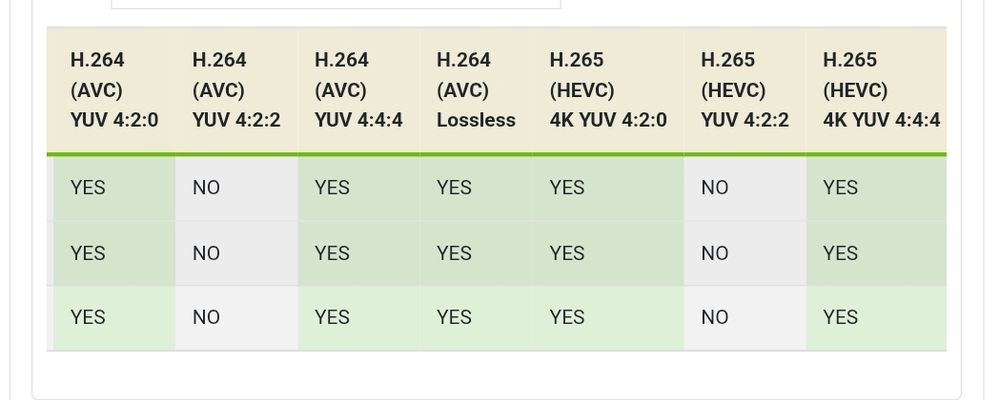Select first-row NO under H.265 YUV 4:2:2
Screen dimensions: 1000x400
pyautogui.click(x=714, y=188)
